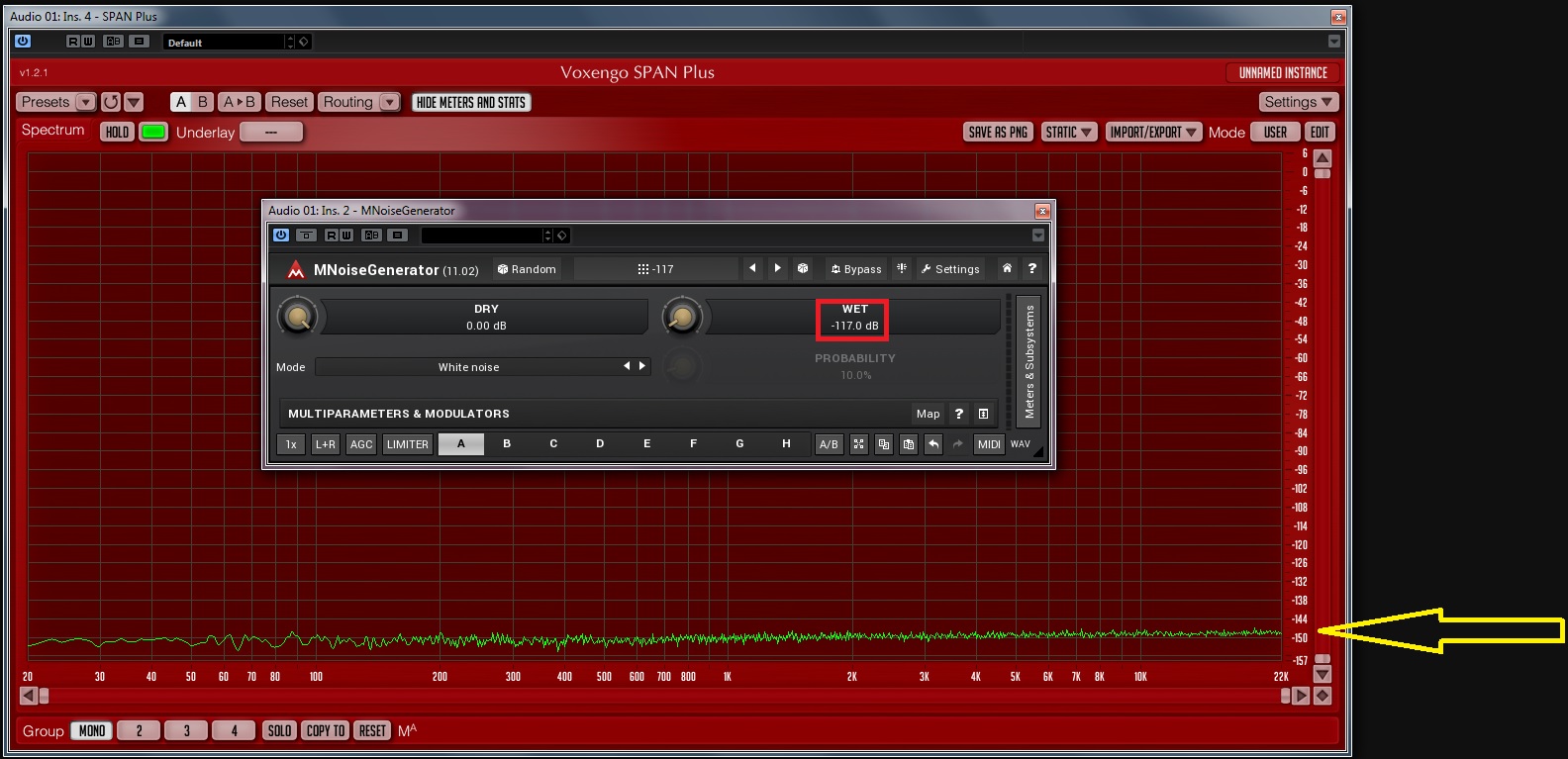Copy state A to B in SPAN
This screenshot has height=759, width=1568.
pos(240,102)
